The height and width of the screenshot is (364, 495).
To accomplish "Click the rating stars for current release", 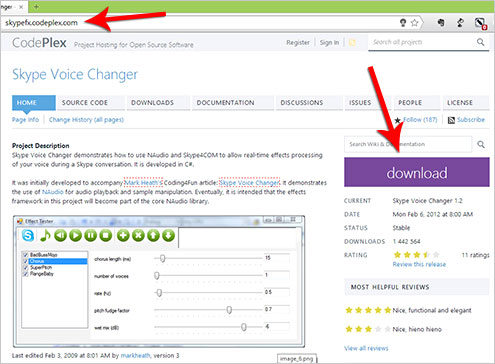I will pyautogui.click(x=417, y=255).
